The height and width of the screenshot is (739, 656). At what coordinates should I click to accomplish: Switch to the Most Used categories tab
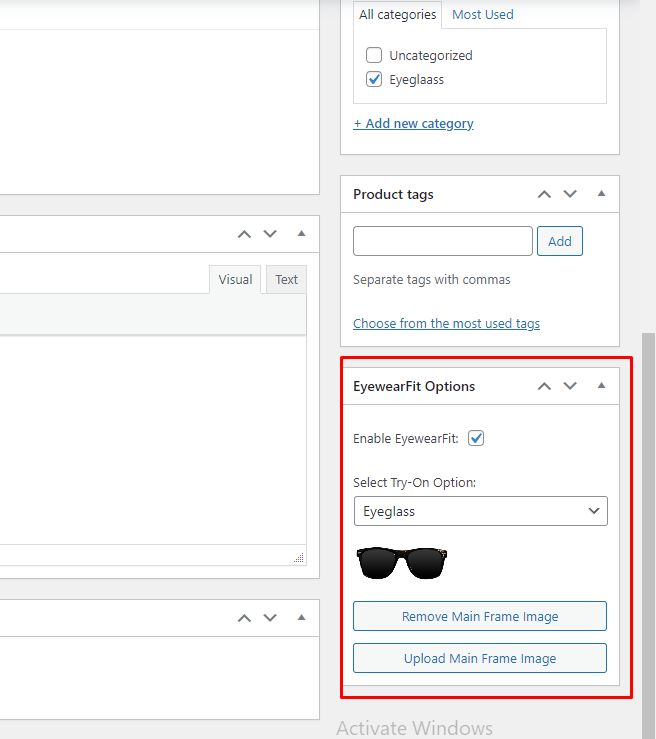(482, 15)
